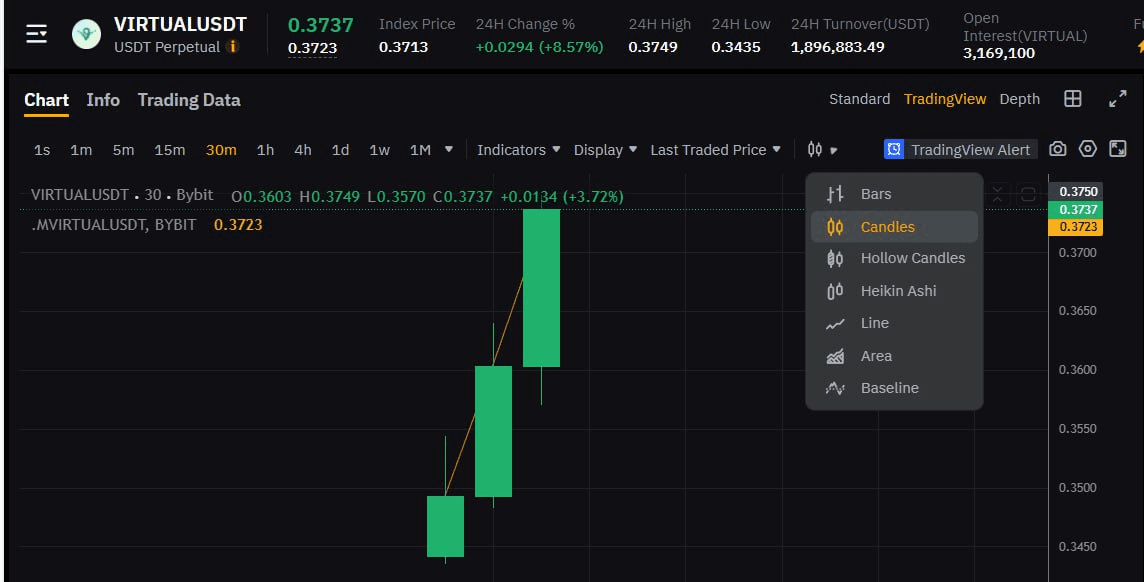Click the full-chart mode icon after settings

click(x=1118, y=149)
